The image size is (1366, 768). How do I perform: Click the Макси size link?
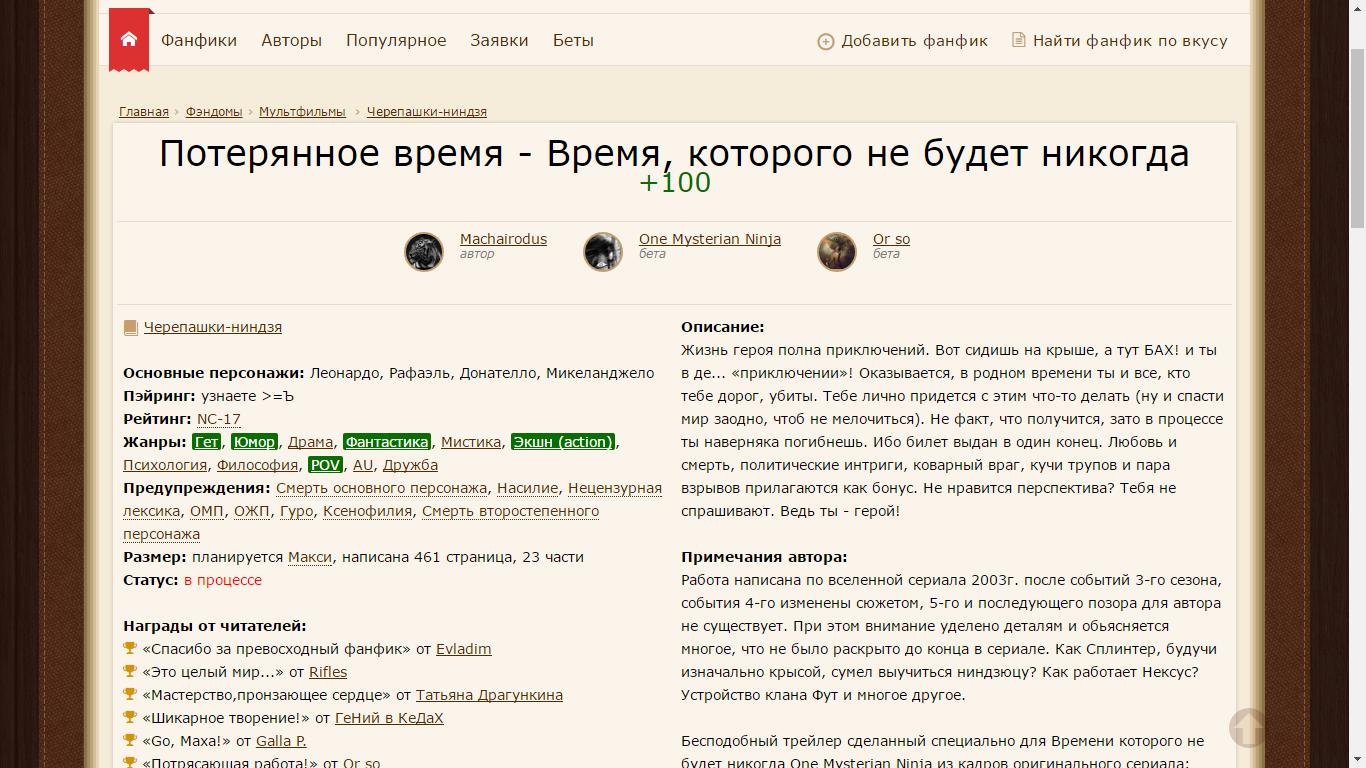[310, 557]
